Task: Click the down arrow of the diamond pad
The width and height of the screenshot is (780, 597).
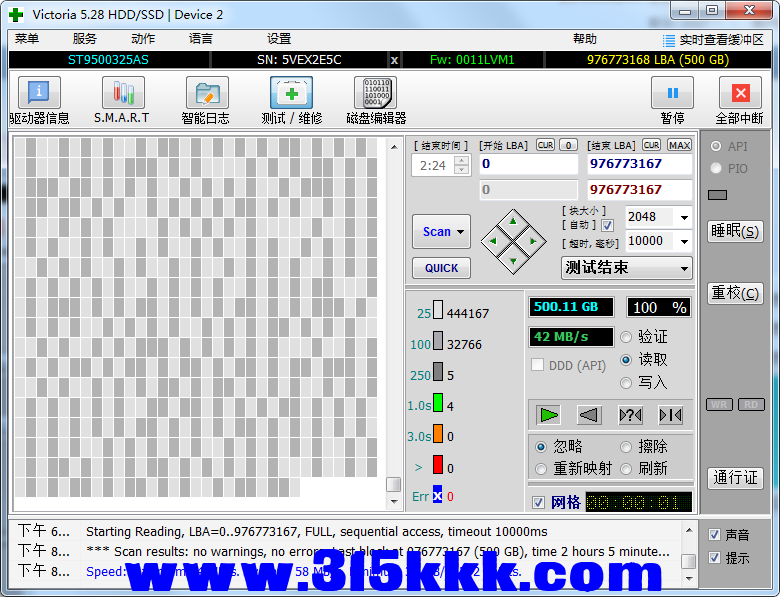Action: [x=513, y=261]
